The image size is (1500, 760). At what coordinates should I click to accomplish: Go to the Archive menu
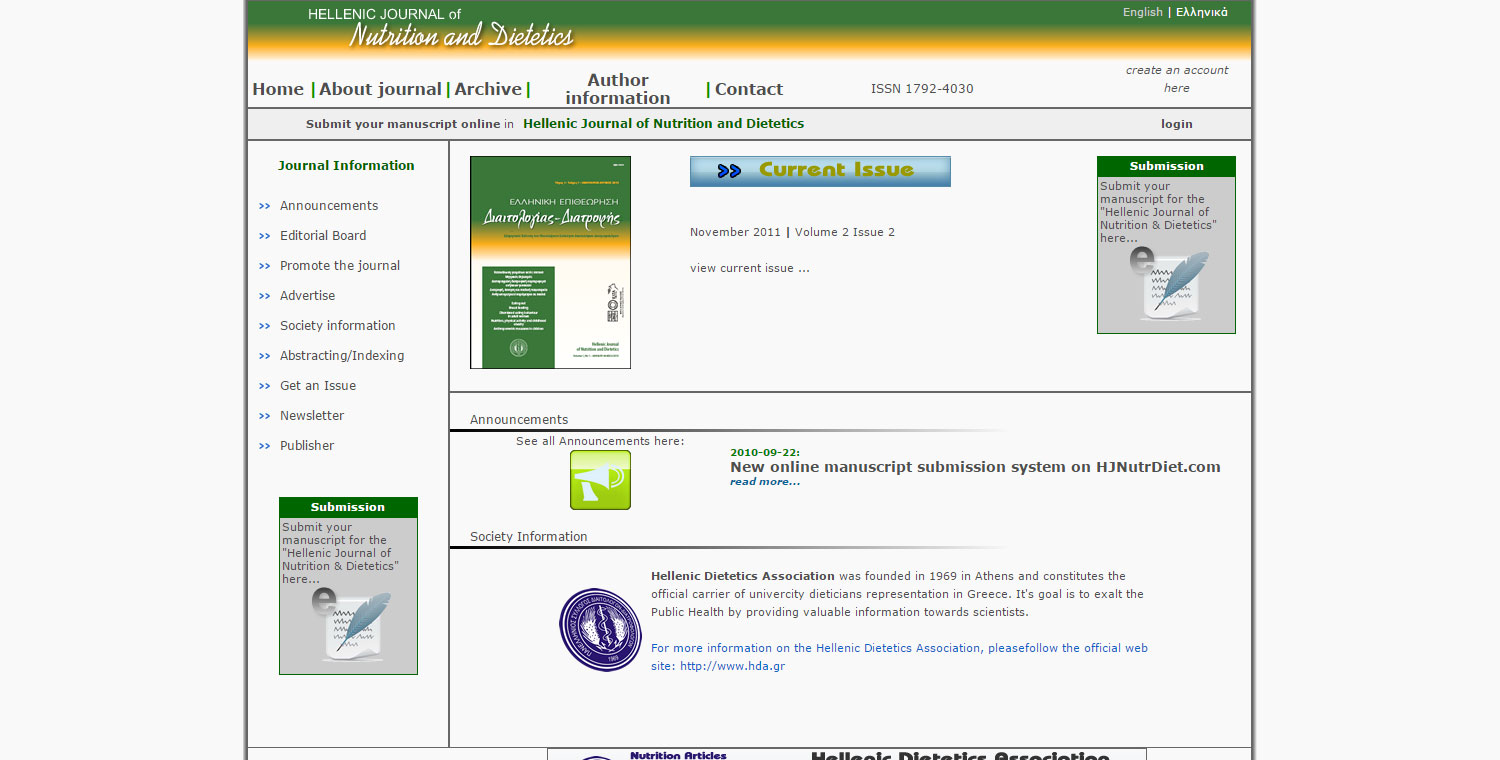click(488, 89)
